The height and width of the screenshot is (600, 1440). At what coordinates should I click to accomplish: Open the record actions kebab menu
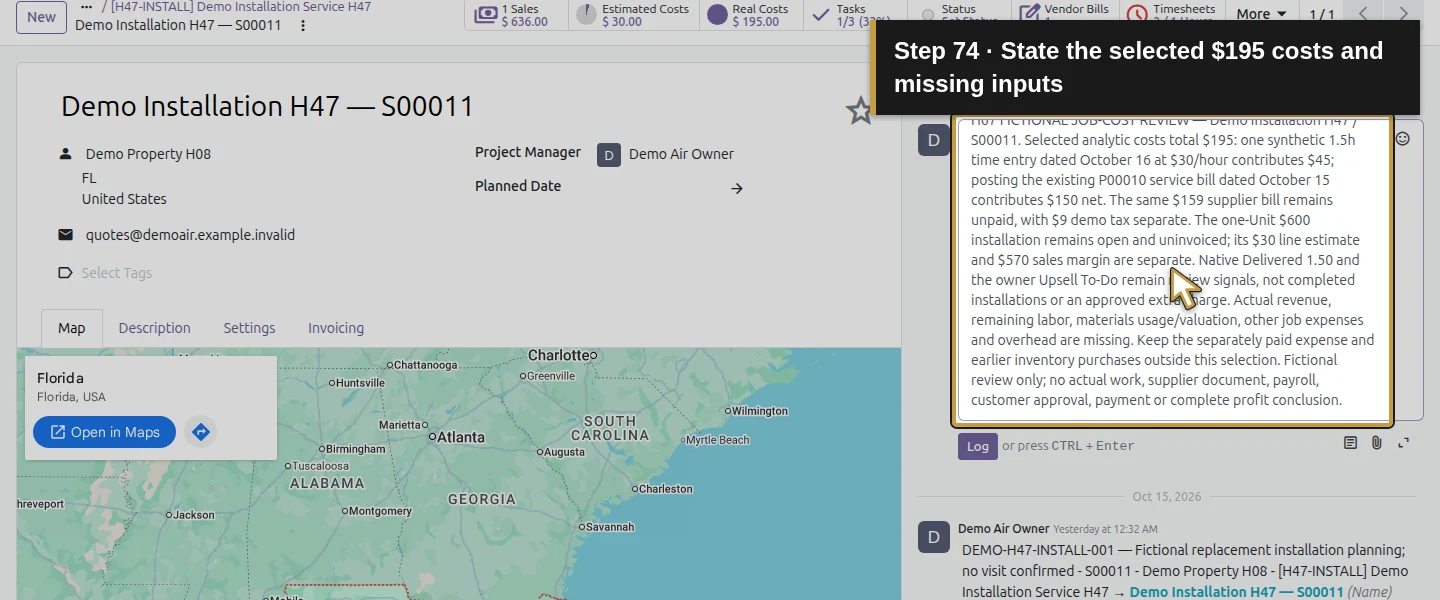304,25
